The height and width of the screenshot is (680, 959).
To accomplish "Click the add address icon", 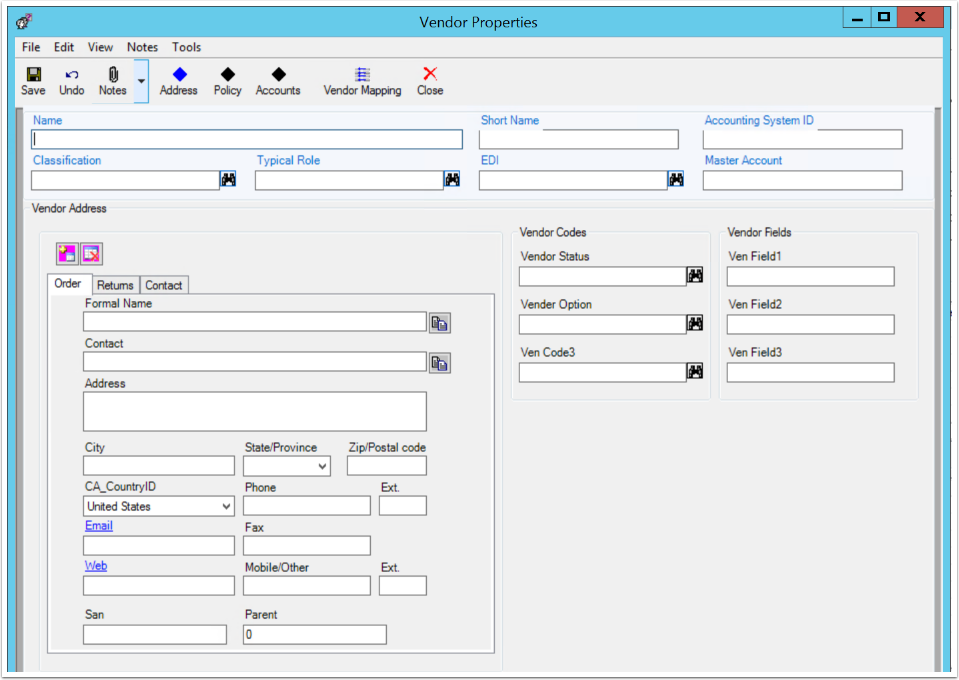I will tap(67, 253).
